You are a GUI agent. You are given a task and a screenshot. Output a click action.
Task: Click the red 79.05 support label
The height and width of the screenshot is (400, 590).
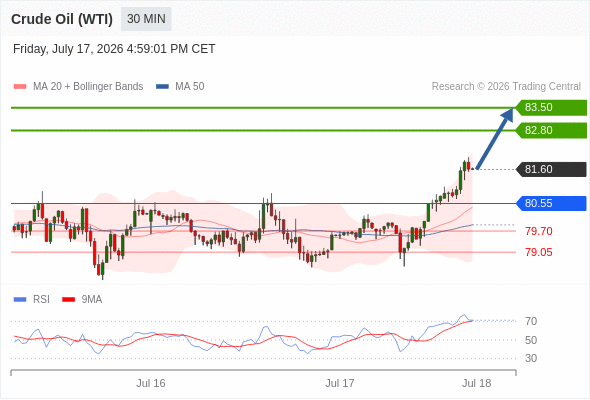coord(539,252)
